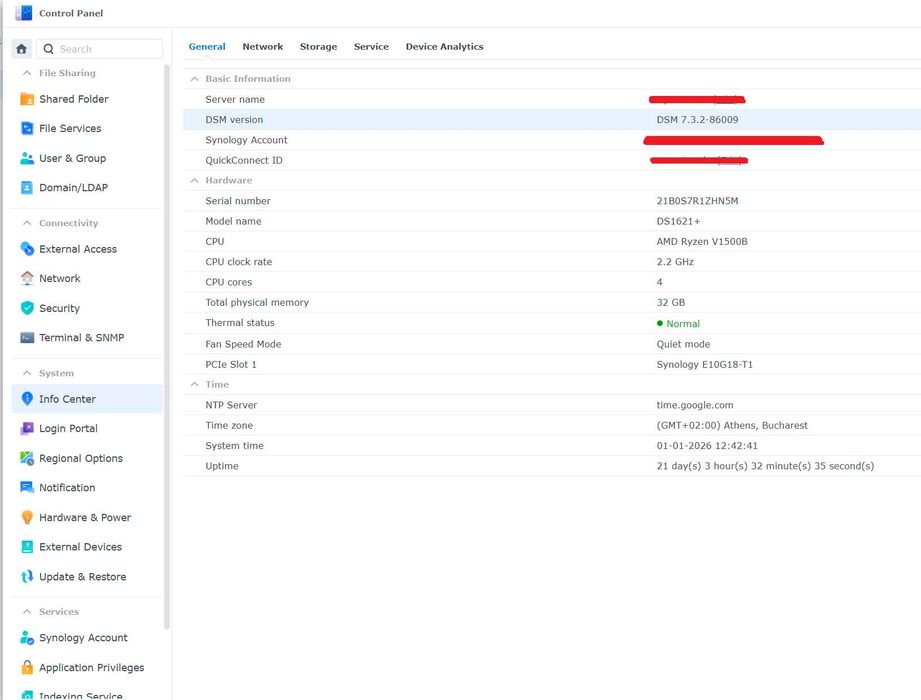The image size is (921, 700).
Task: Open Notification icon
Action: 27,487
